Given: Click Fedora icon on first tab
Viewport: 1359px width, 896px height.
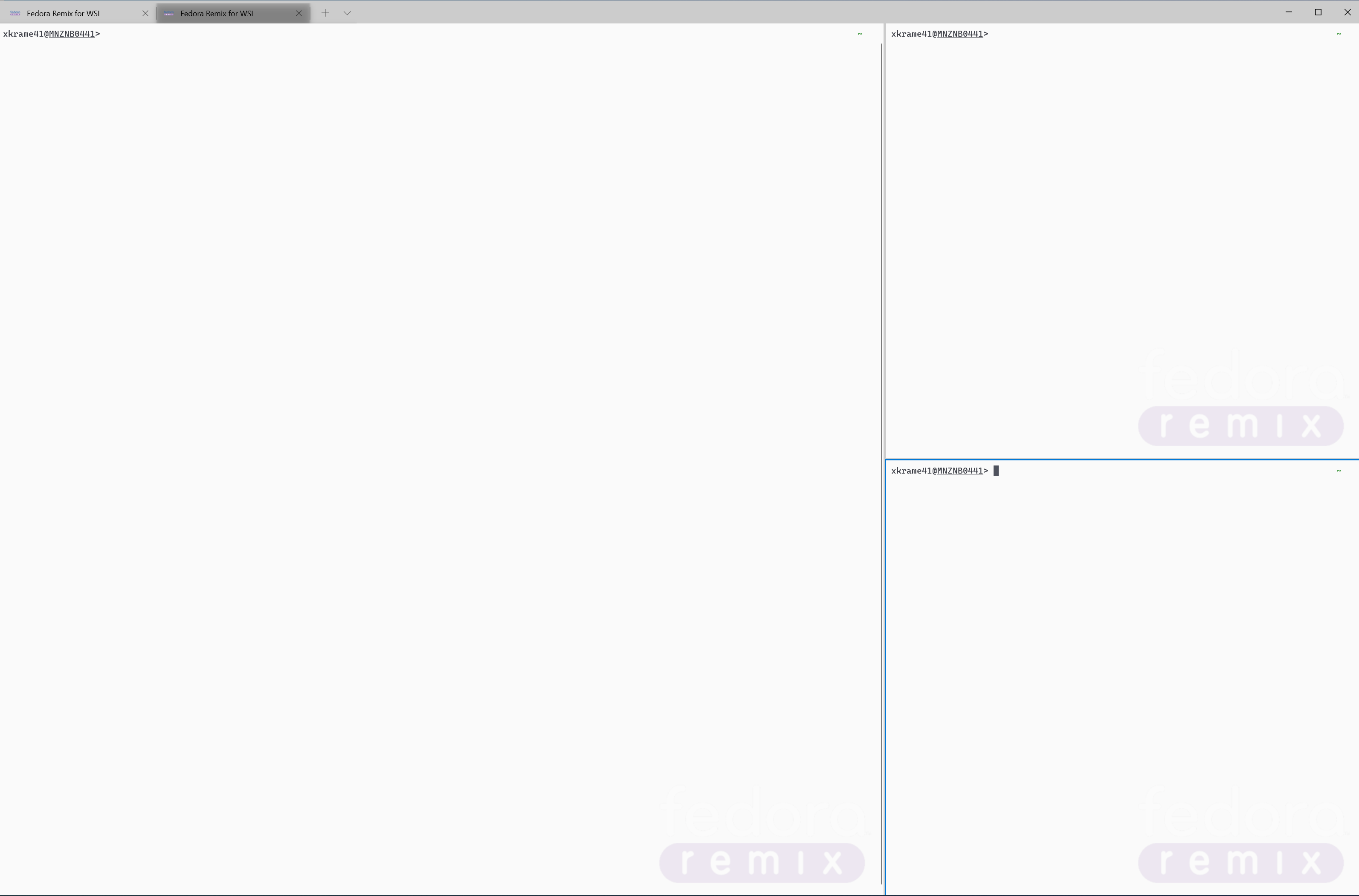Looking at the screenshot, I should [x=15, y=13].
